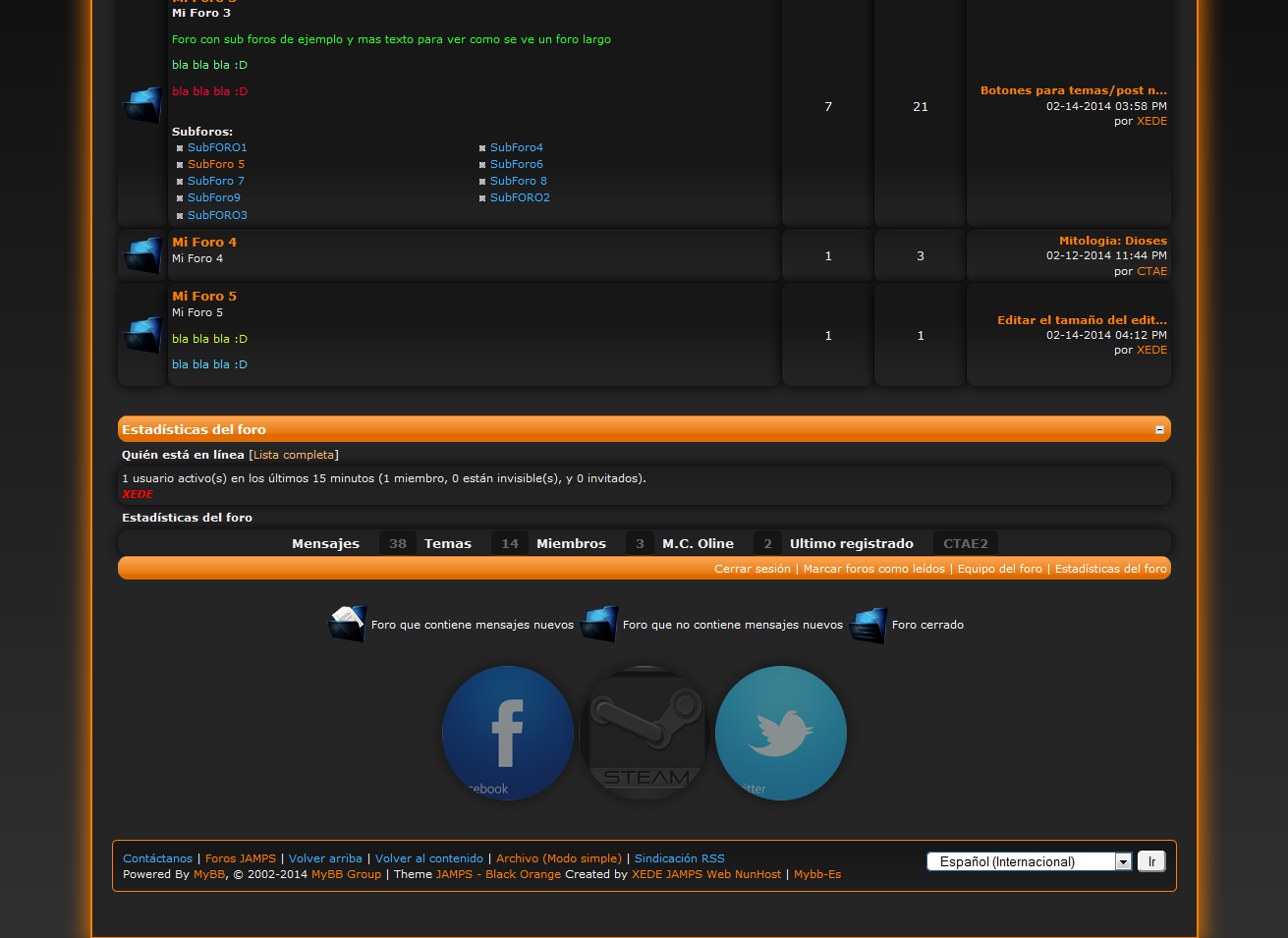Open the SubFORO1 subforum link
This screenshot has width=1288, height=938.
click(x=217, y=147)
